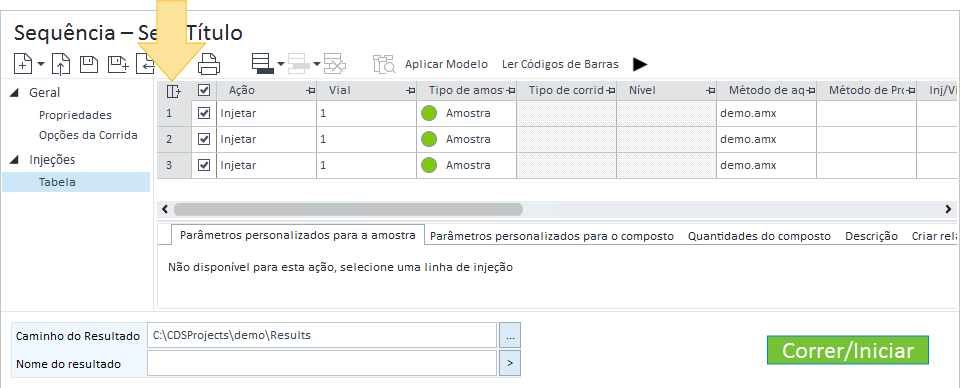Screen dimensions: 960x388
Task: Click Ler Códigos de Barras
Action: 560,64
